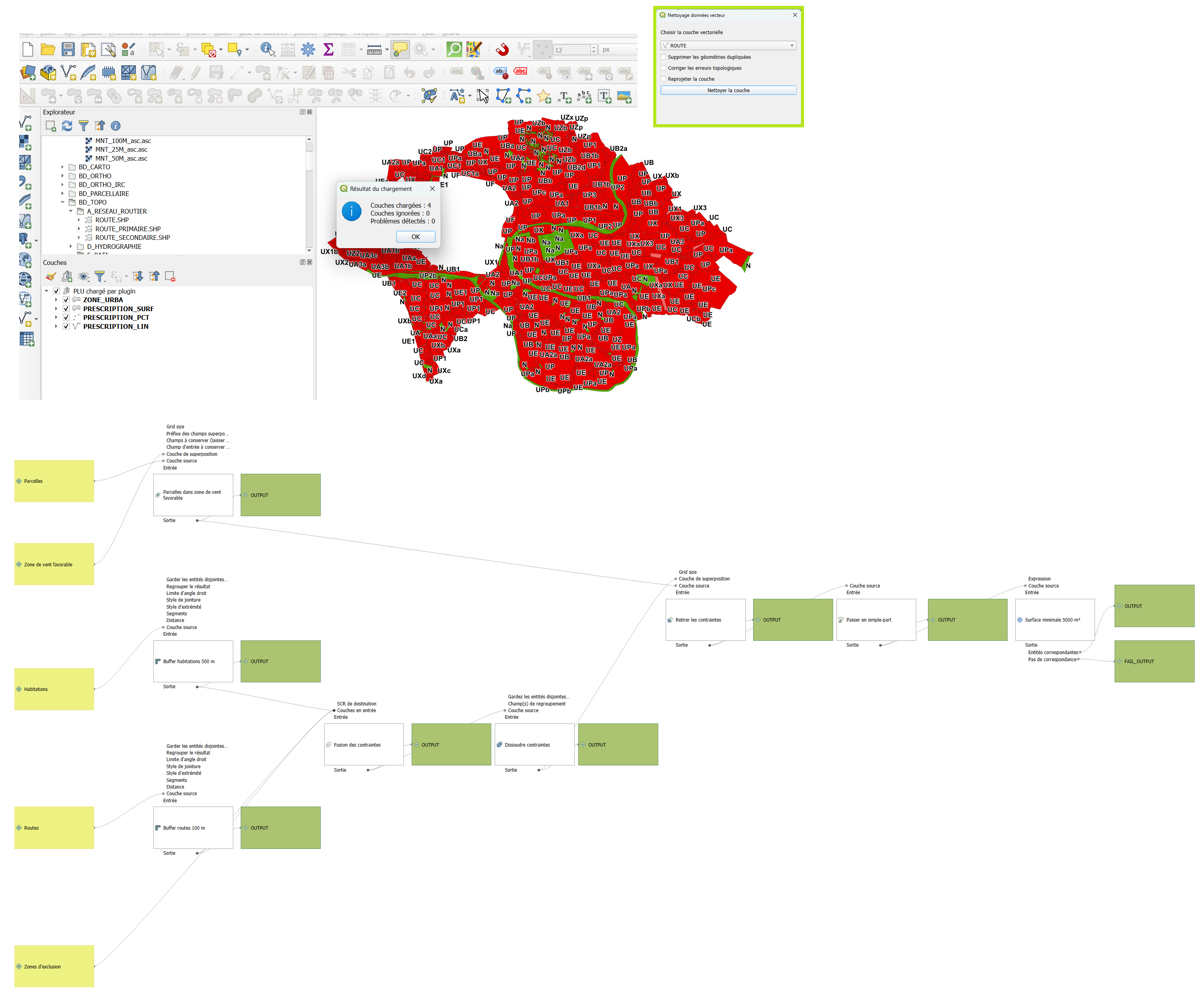Click the font size field showing 12

pyautogui.click(x=570, y=50)
